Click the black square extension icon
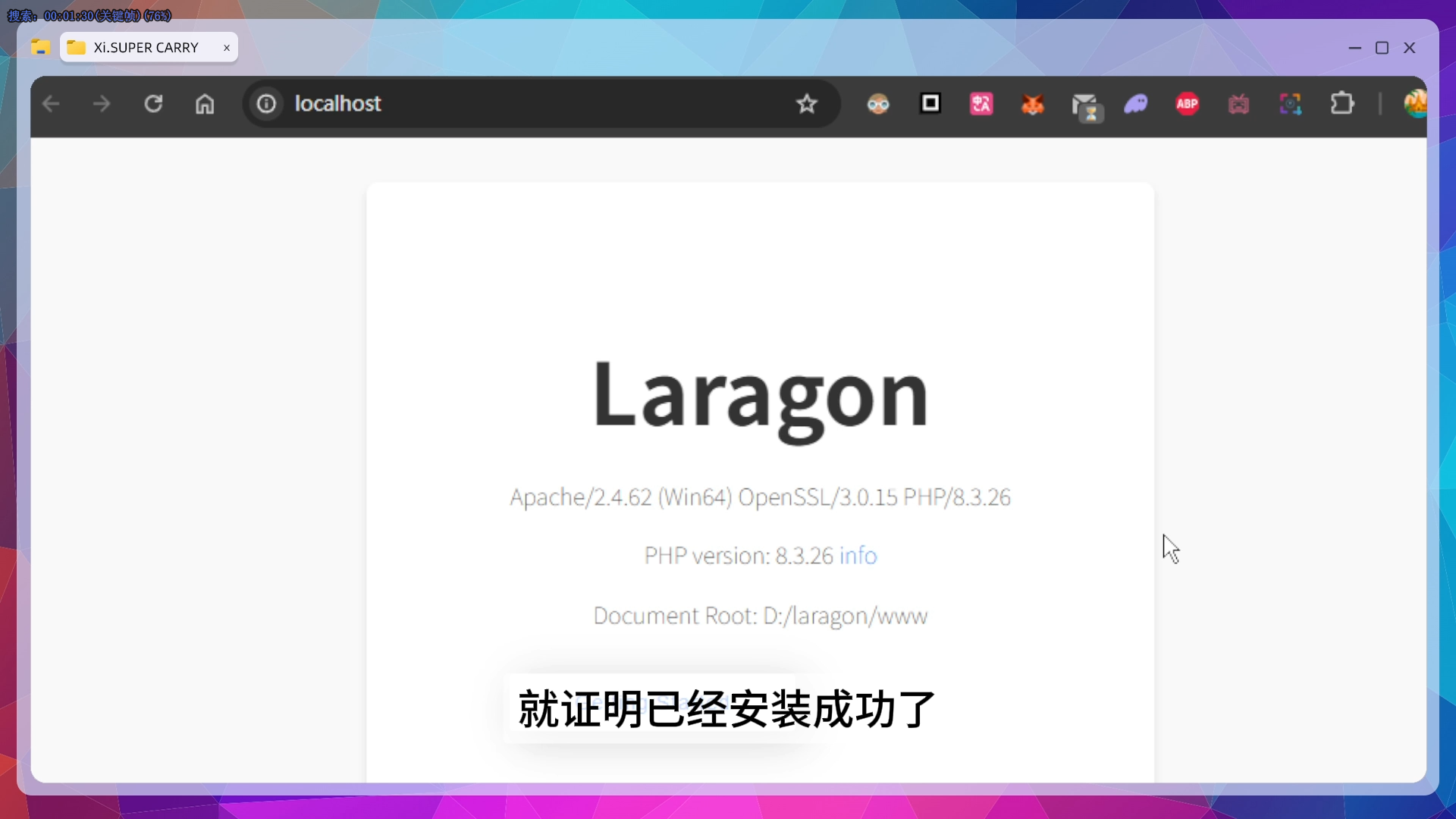Image resolution: width=1456 pixels, height=819 pixels. coord(930,103)
